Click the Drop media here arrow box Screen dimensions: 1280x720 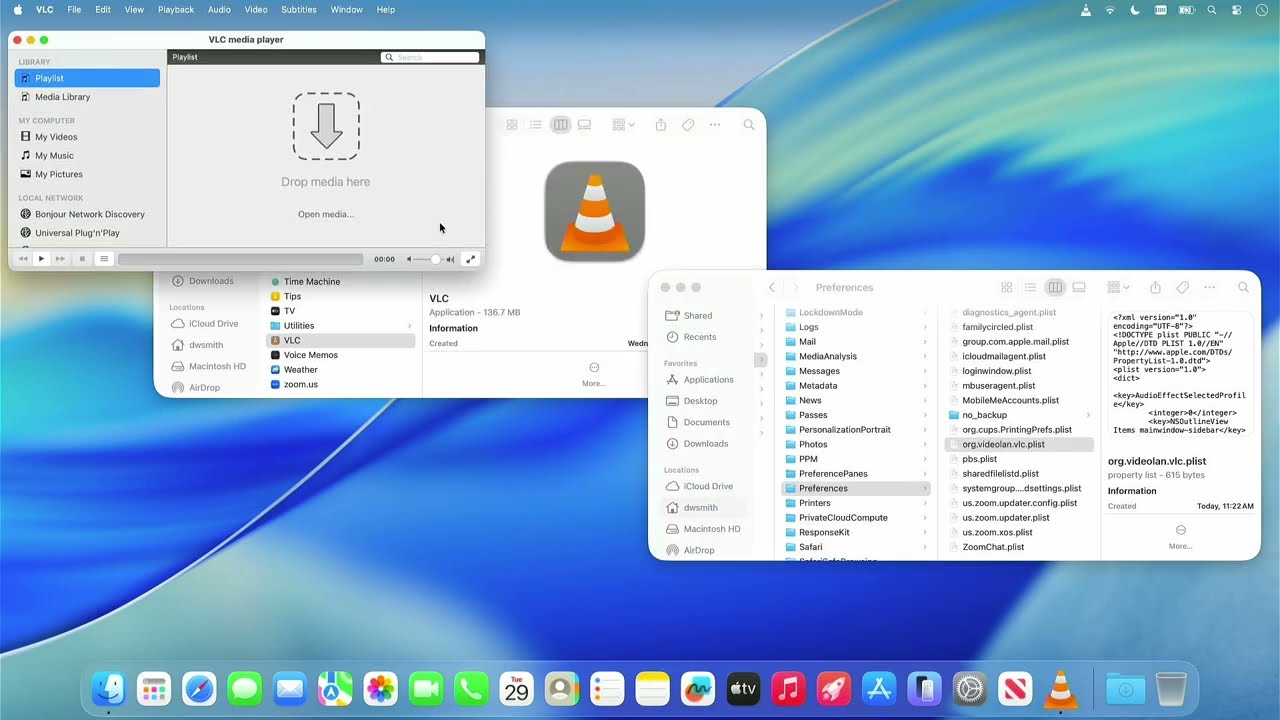pyautogui.click(x=326, y=126)
